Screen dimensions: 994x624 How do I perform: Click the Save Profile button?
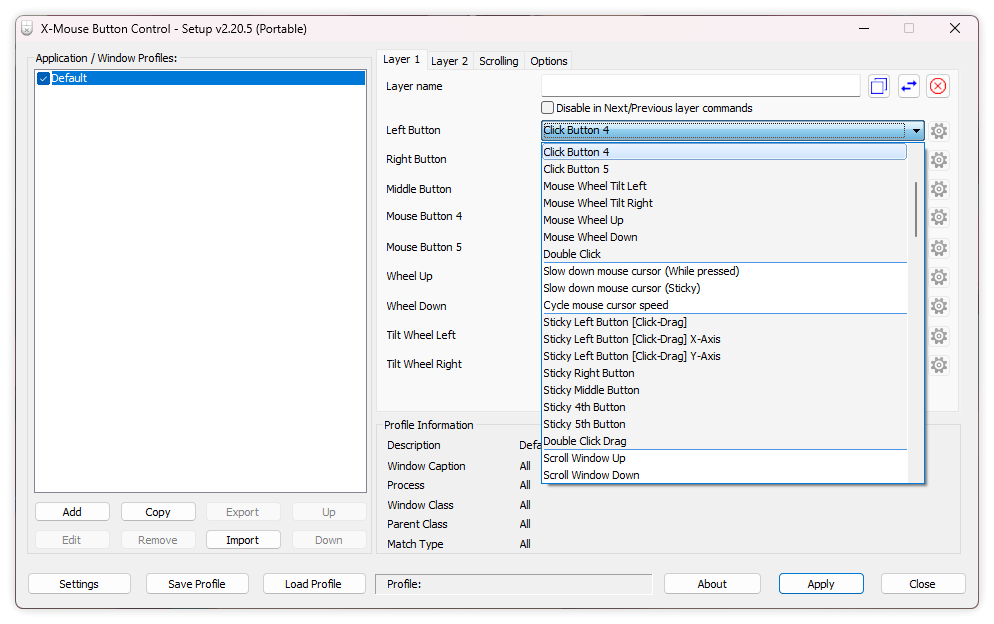pyautogui.click(x=197, y=584)
